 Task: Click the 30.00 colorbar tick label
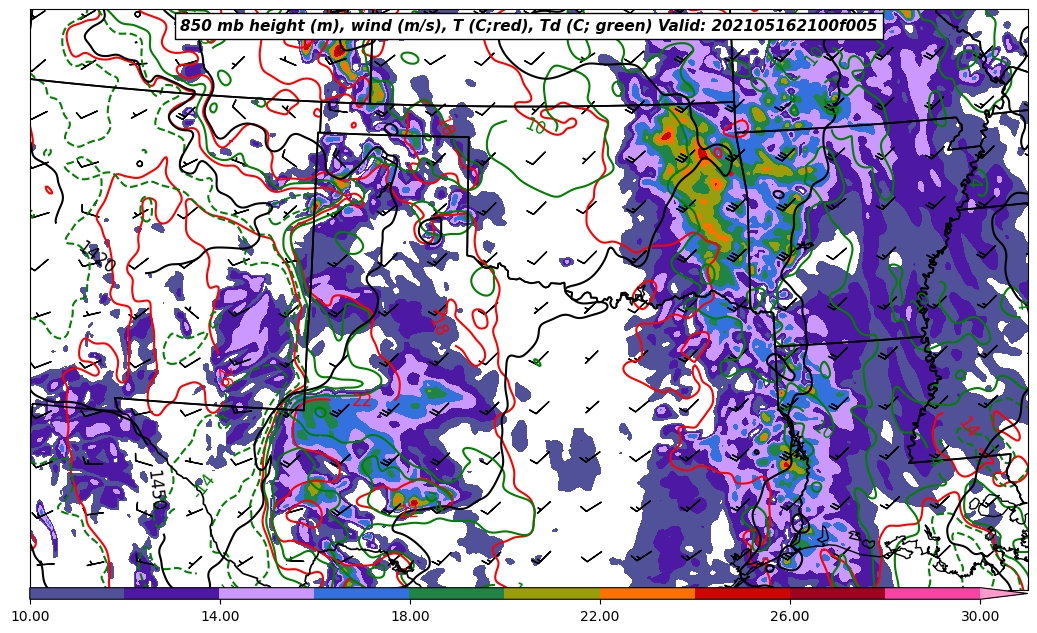(980, 616)
